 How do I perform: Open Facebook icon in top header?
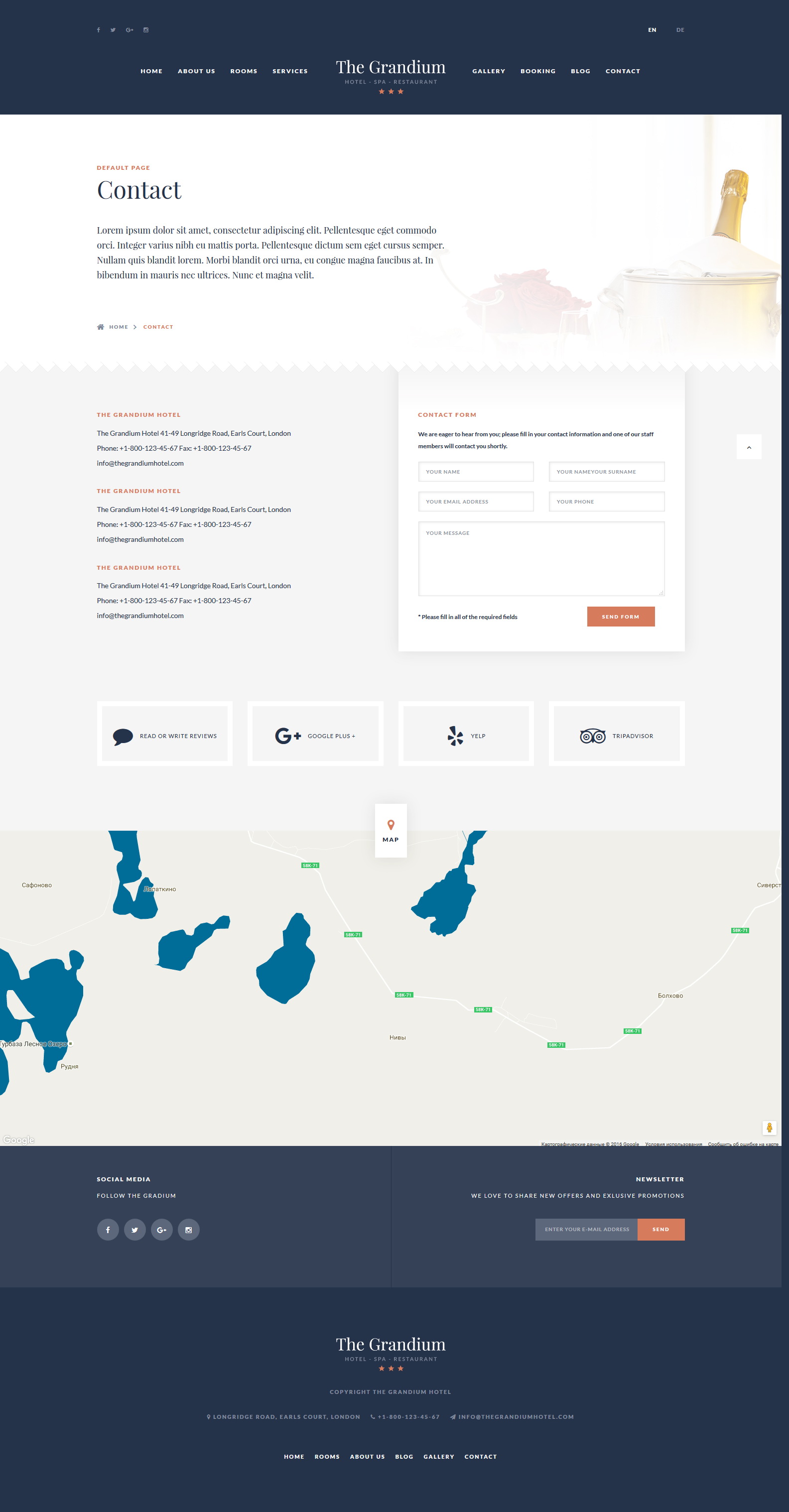coord(99,30)
